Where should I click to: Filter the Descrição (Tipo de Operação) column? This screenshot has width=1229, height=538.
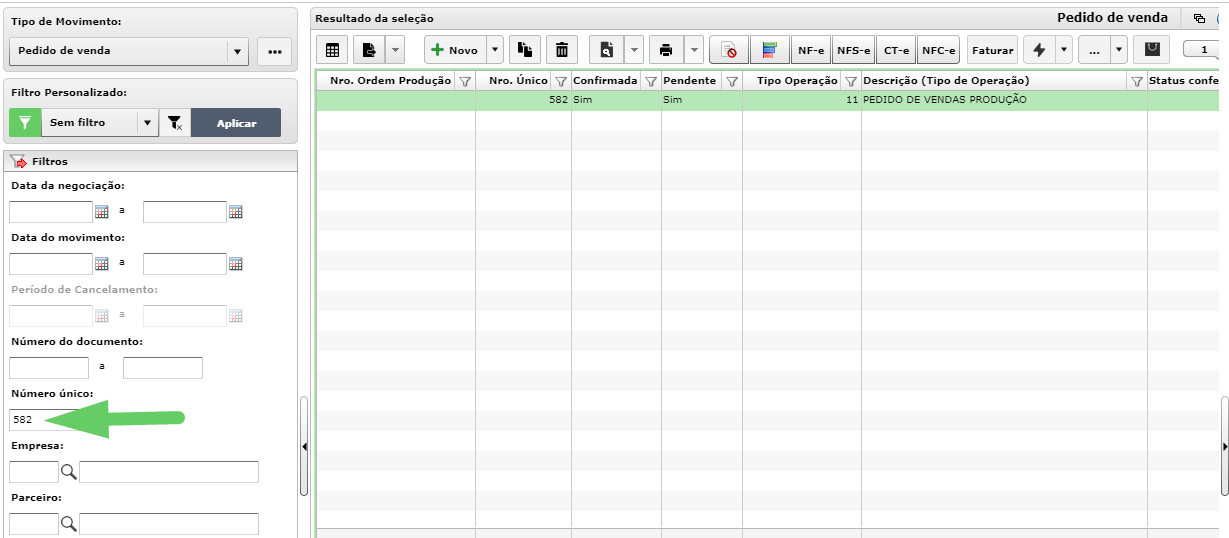(x=1137, y=81)
